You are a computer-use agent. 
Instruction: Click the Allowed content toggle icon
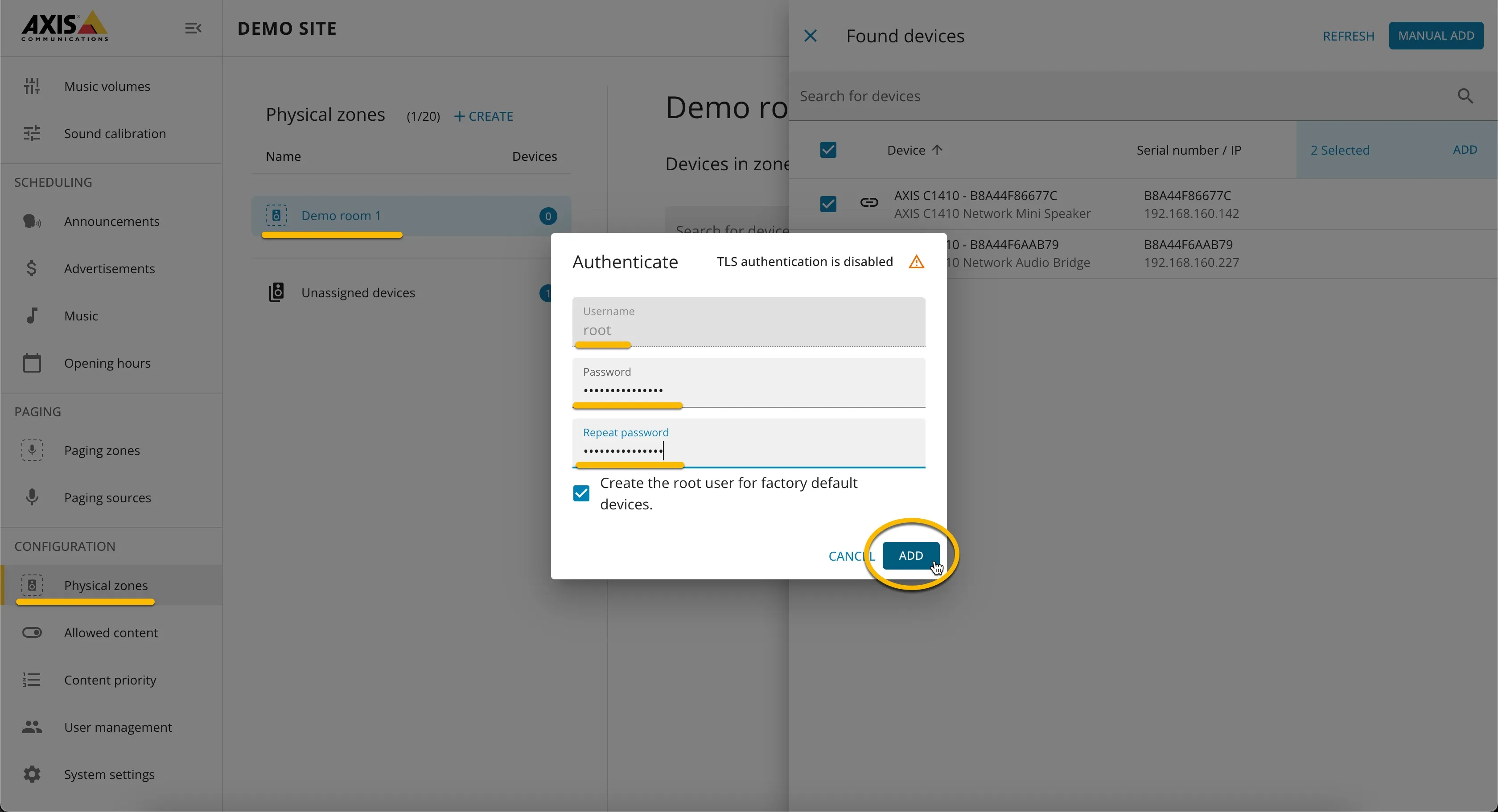pyautogui.click(x=32, y=632)
